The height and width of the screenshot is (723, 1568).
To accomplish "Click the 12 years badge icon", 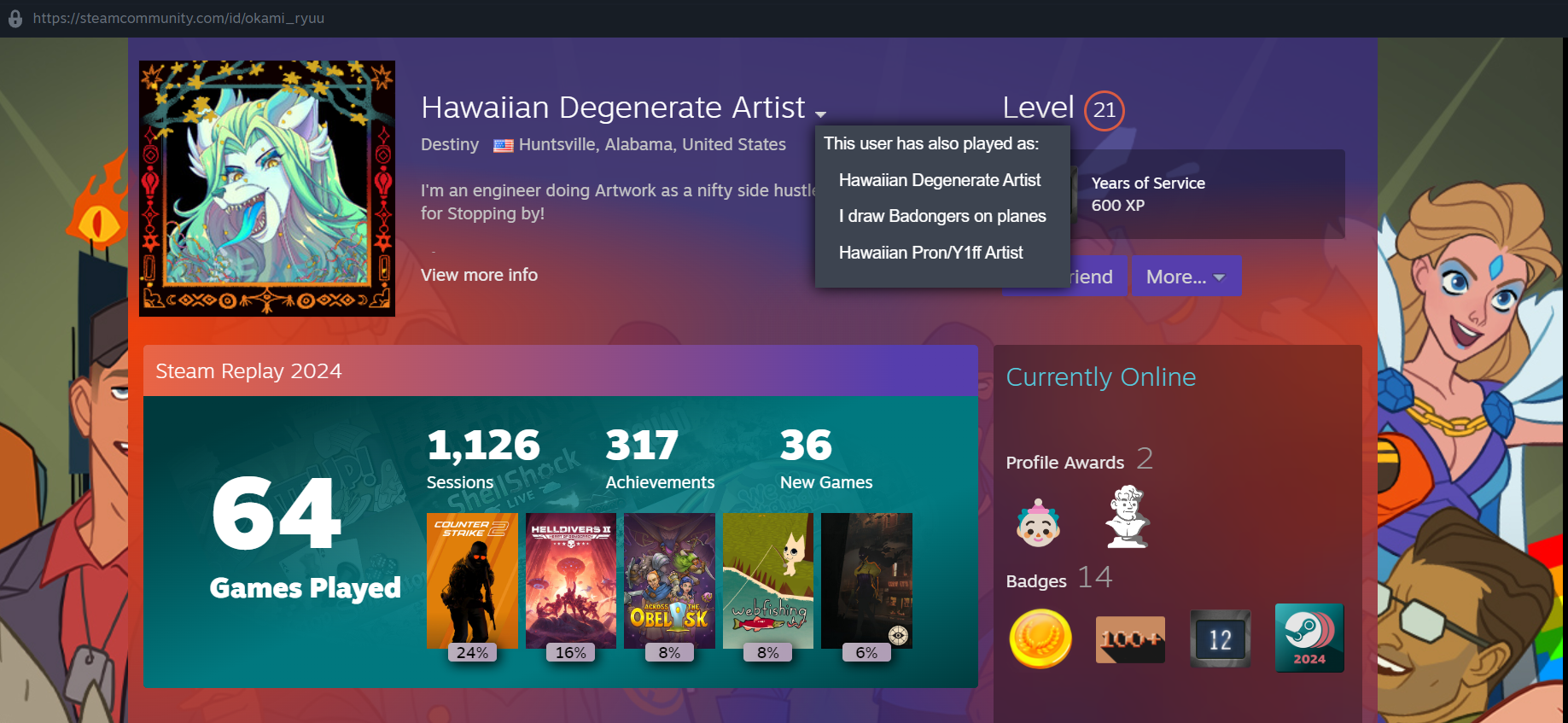I will click(1221, 638).
